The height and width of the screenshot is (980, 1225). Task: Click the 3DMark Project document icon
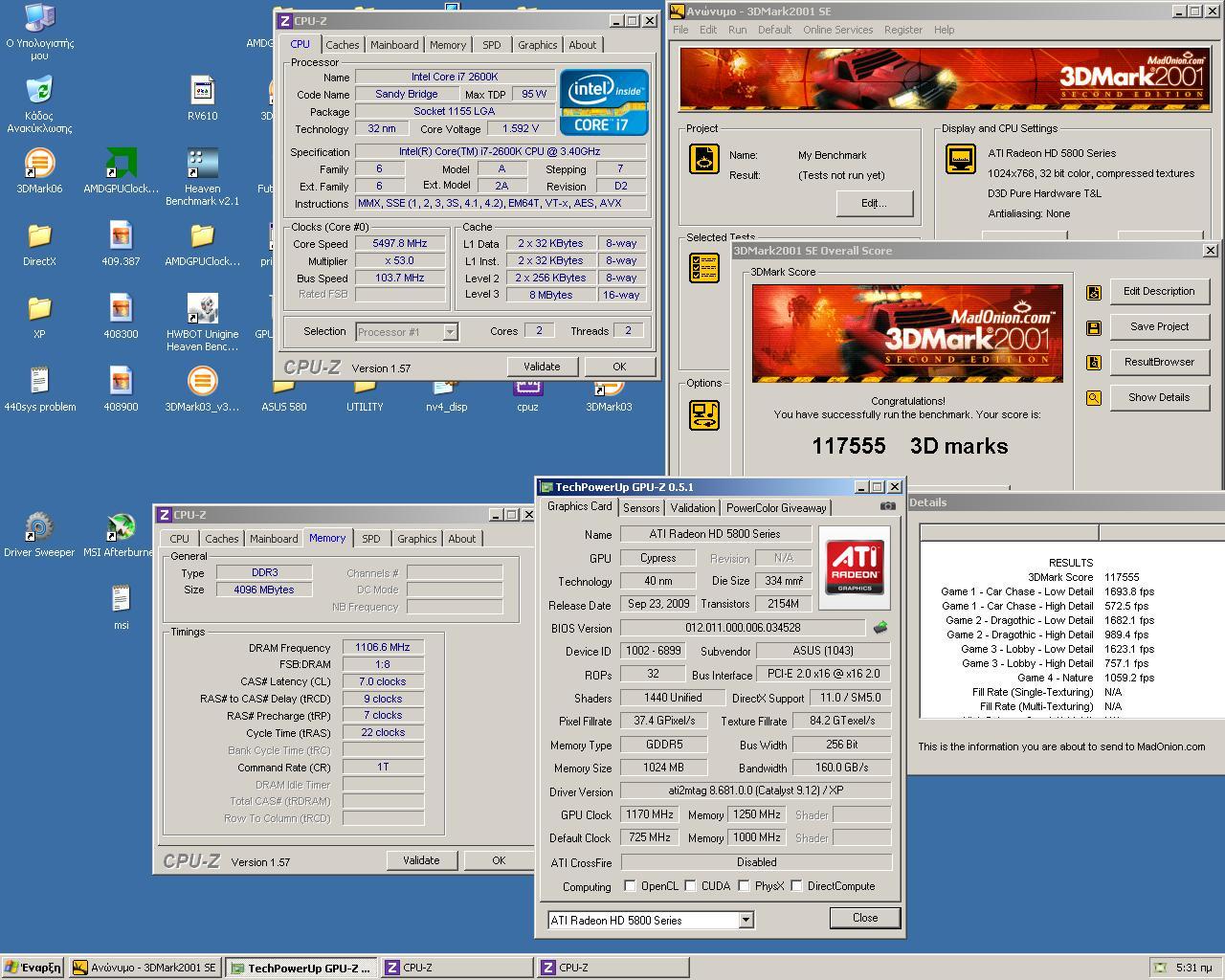(704, 159)
